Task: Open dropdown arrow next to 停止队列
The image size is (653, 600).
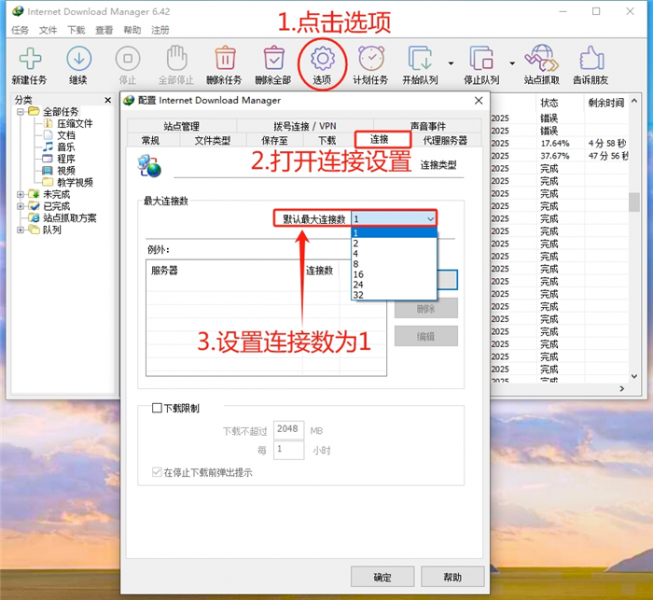Action: point(512,63)
